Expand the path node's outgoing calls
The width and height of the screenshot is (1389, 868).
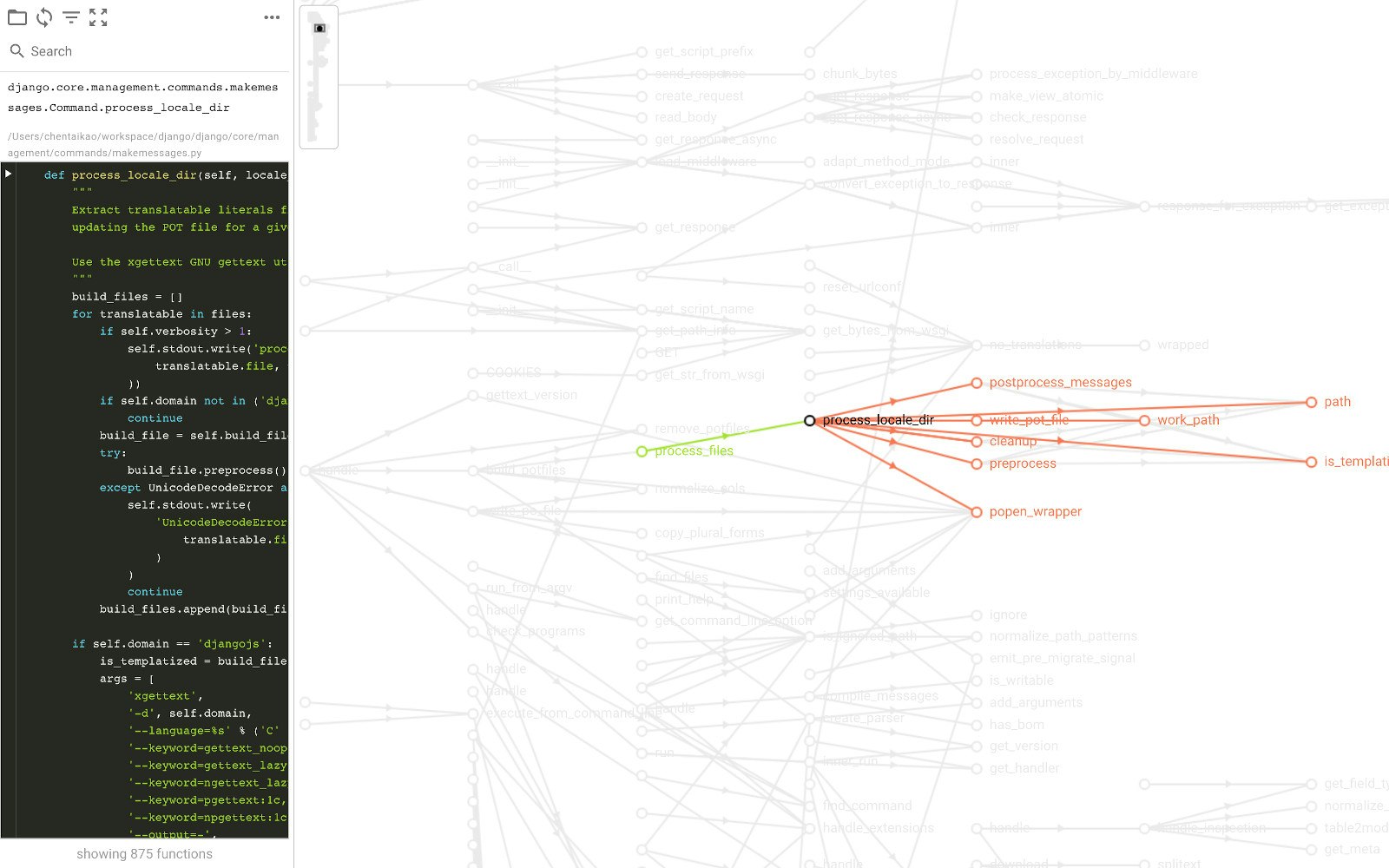tap(1311, 402)
